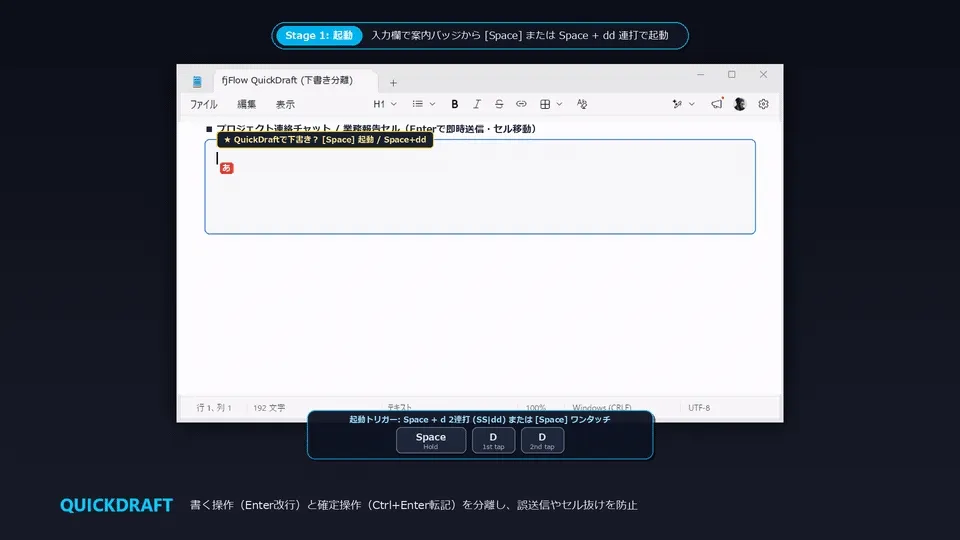Viewport: 960px width, 540px height.
Task: Maximize the QuickDraft window
Action: point(732,75)
